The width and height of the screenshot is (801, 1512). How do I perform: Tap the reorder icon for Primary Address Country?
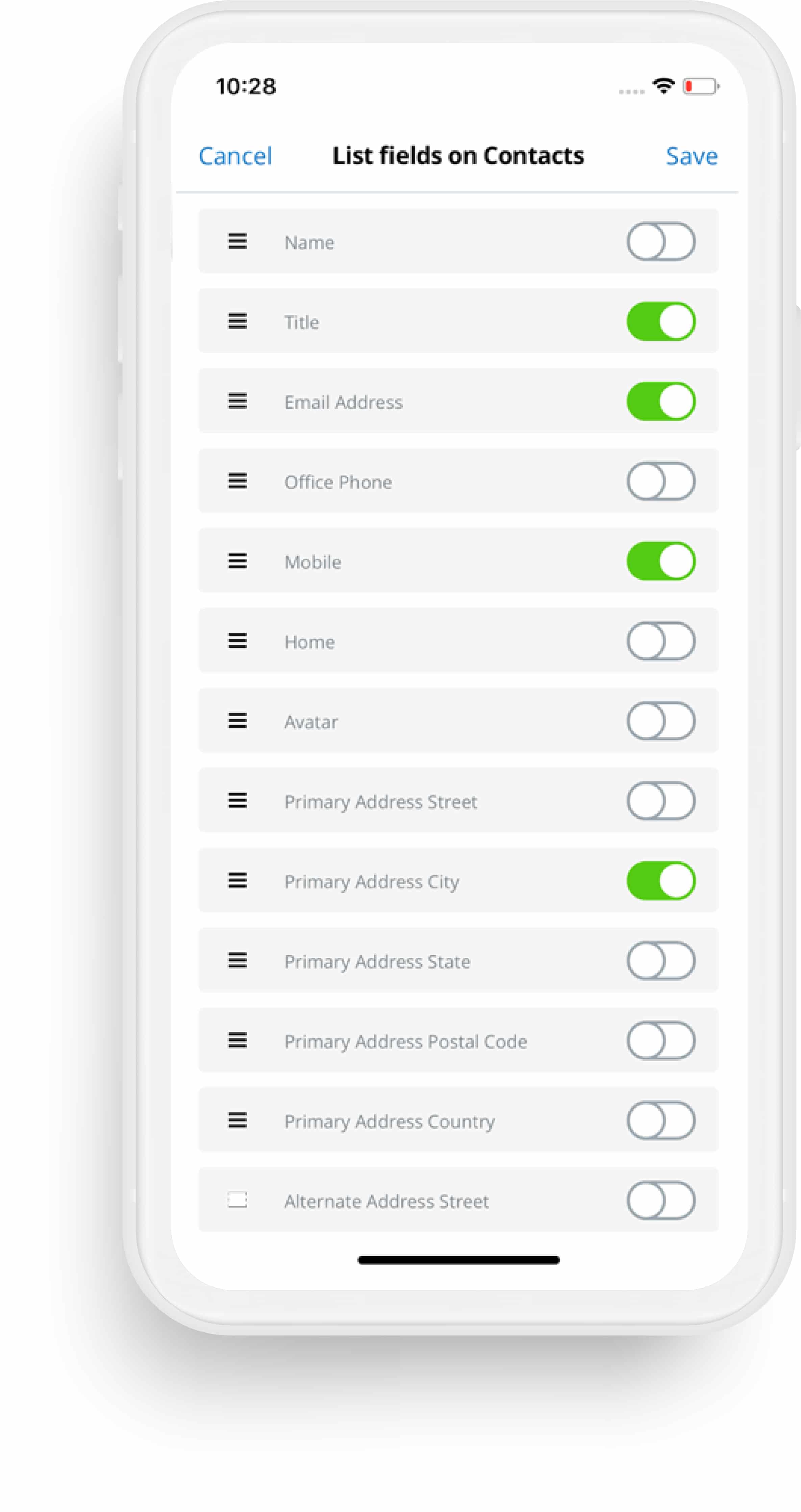tap(237, 1120)
